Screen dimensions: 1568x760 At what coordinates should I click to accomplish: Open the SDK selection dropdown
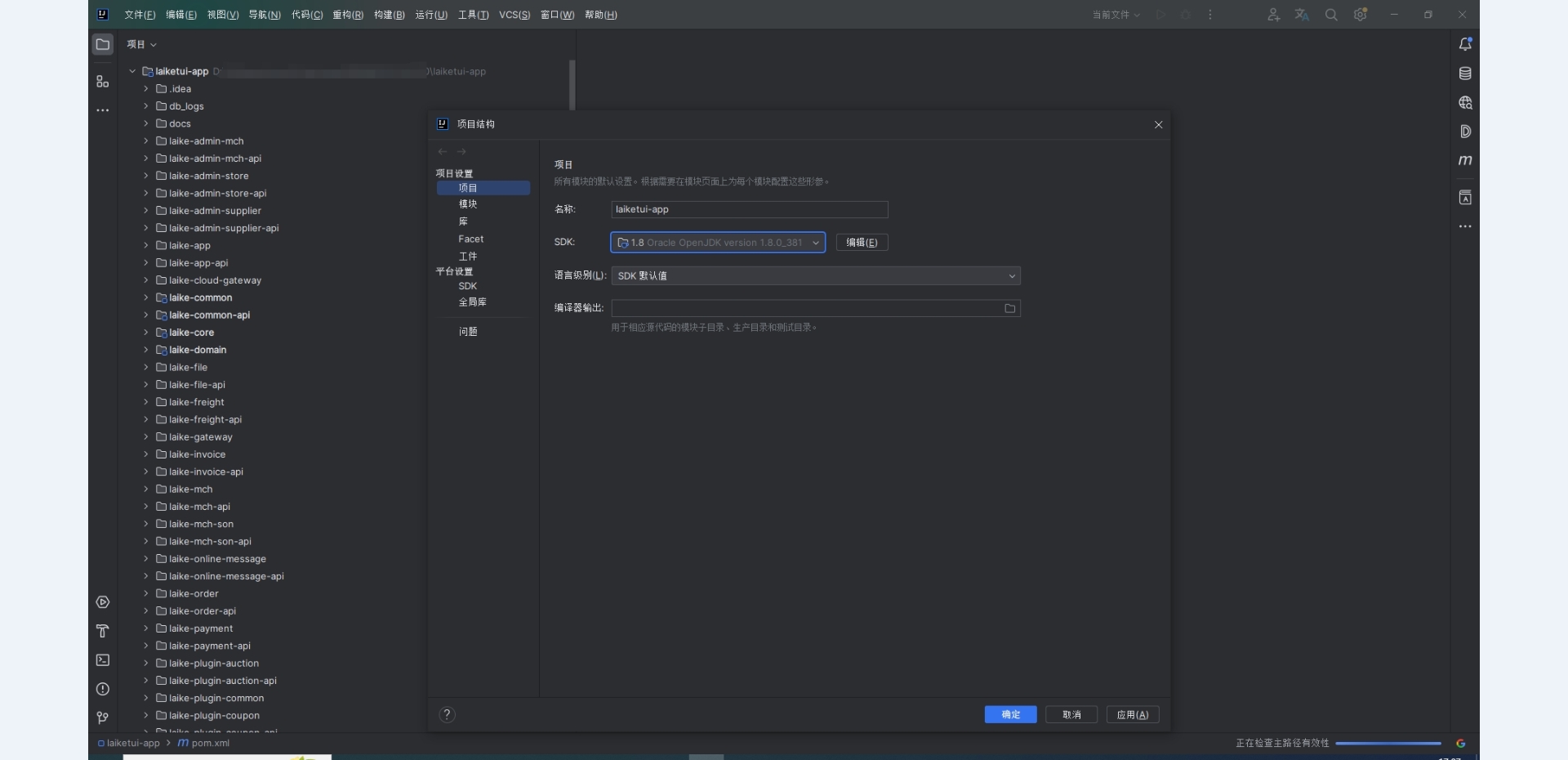[x=718, y=243]
